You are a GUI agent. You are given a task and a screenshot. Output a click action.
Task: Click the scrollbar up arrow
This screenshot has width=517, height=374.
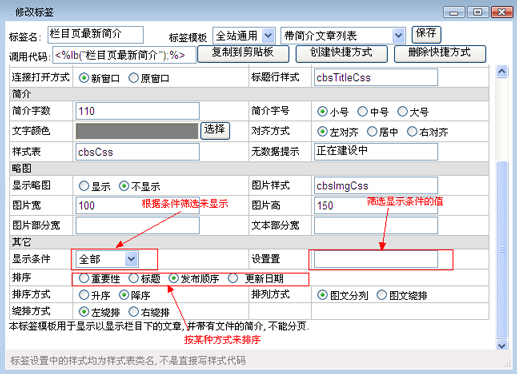click(x=502, y=71)
